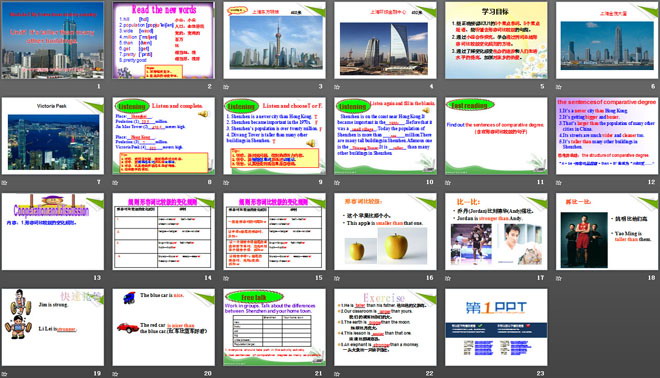This screenshot has width=660, height=378.
Task: Click the animation star under slide 10
Action: (337, 183)
